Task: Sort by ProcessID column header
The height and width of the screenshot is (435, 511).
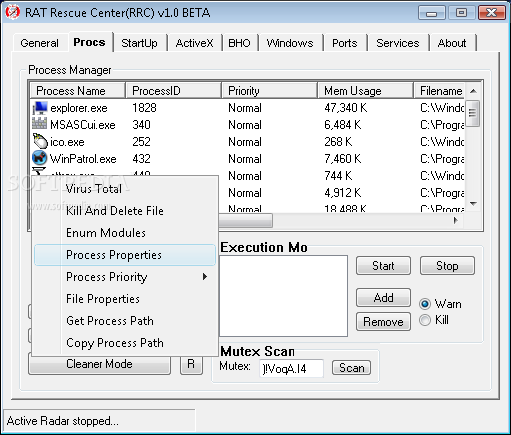Action: [x=173, y=91]
